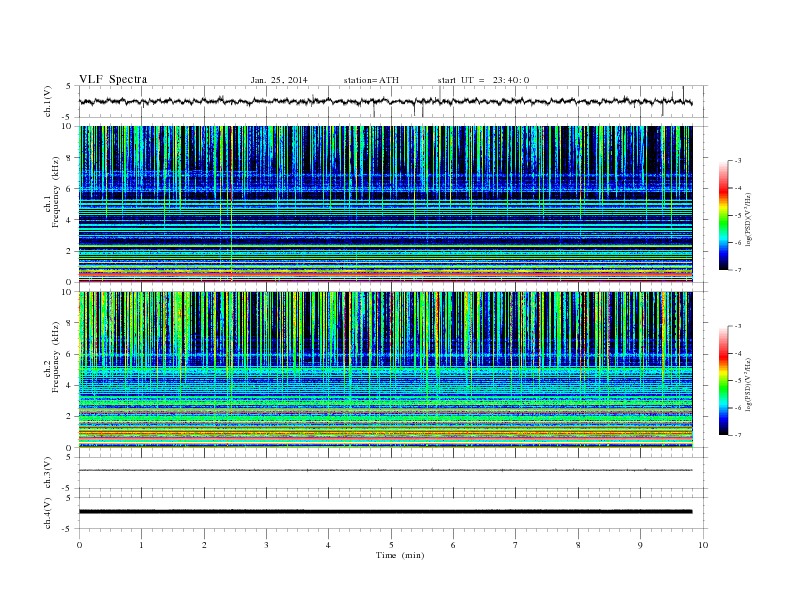Click the time axis tick label '8'
This screenshot has width=792, height=612.
(578, 545)
